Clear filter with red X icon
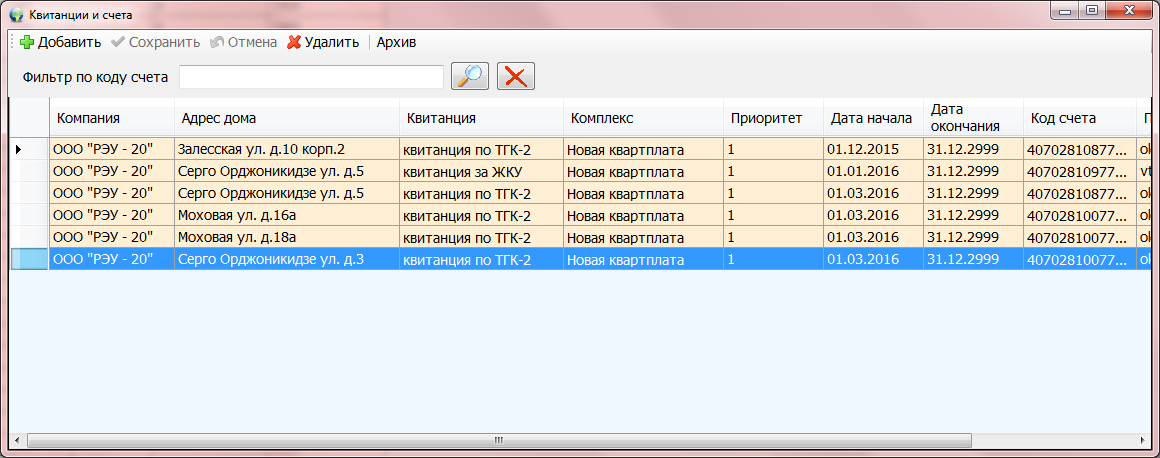 pos(516,76)
